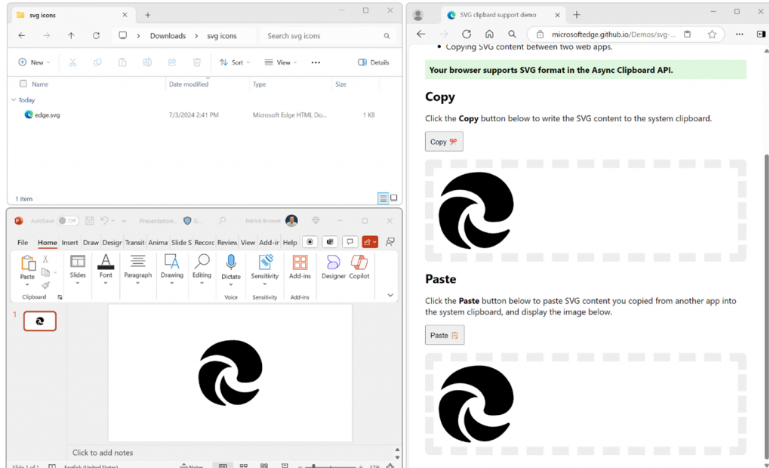Open the View dropdown in File Explorer
The height and width of the screenshot is (468, 769).
tap(282, 62)
